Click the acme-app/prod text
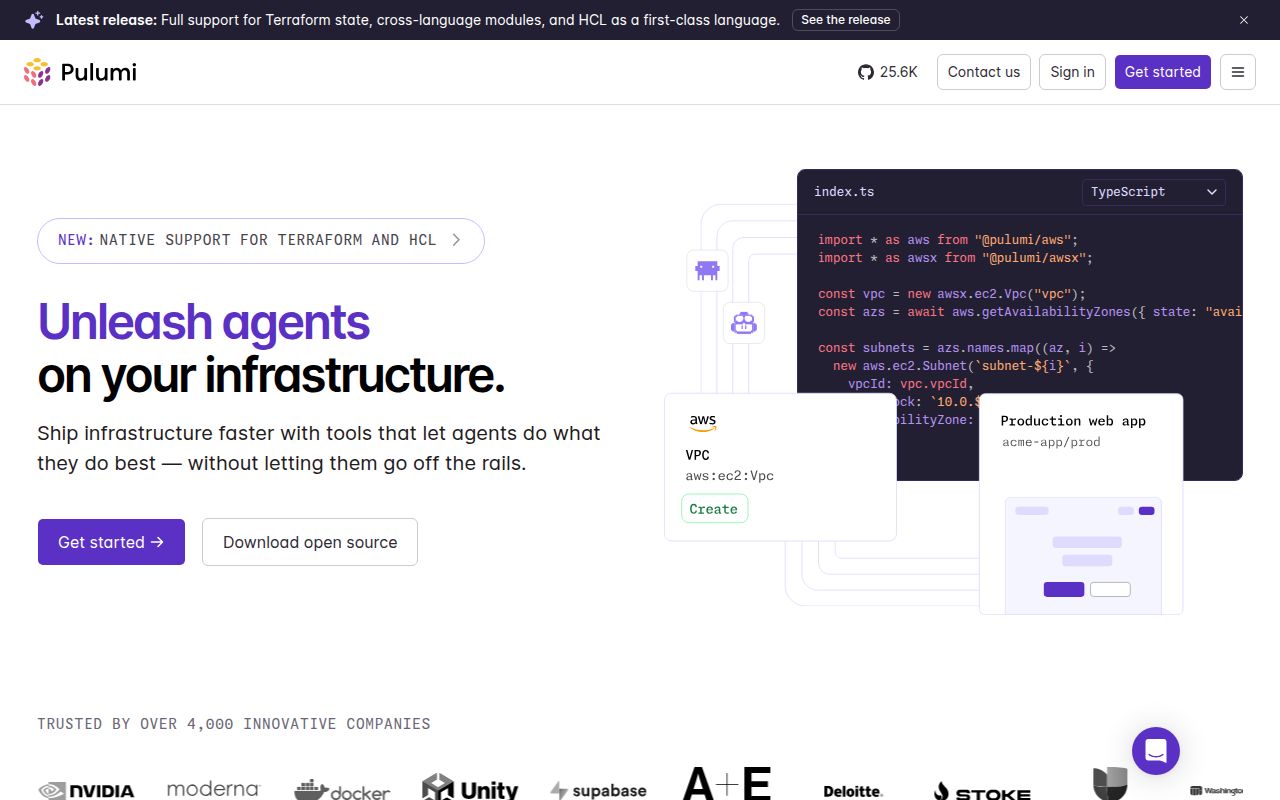 click(1051, 442)
